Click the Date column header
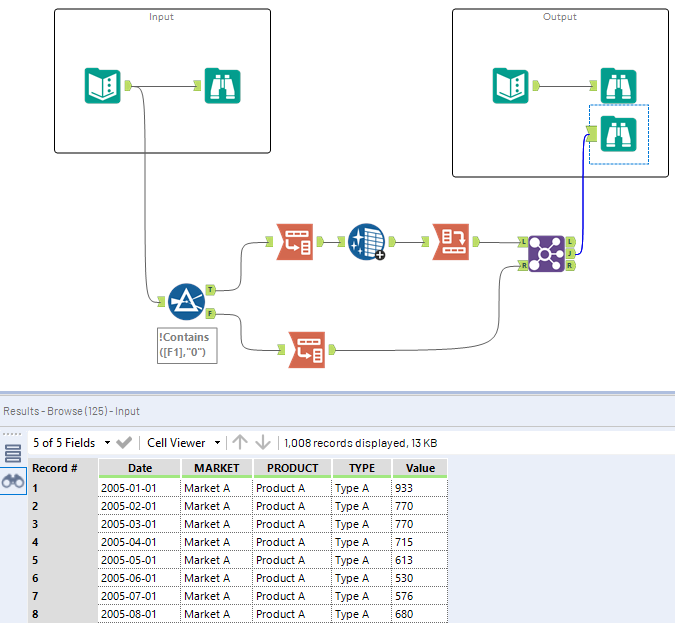This screenshot has width=675, height=623. (139, 468)
